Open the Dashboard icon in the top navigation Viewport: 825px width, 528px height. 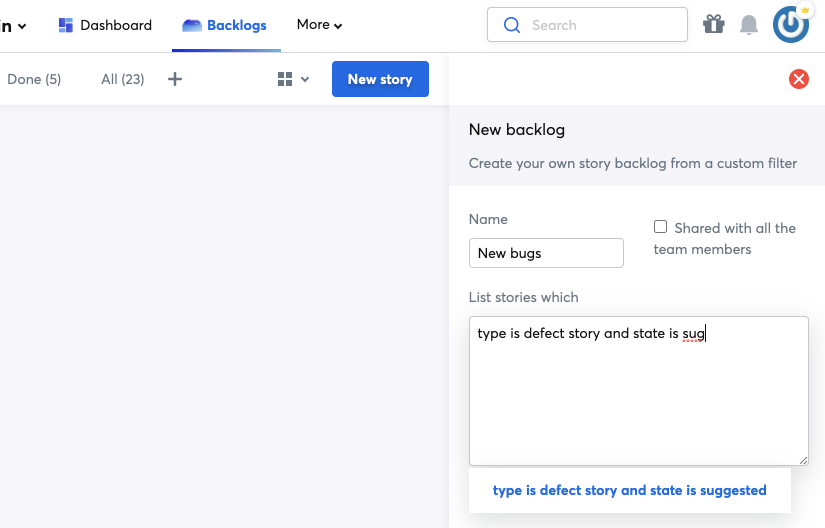click(x=66, y=25)
